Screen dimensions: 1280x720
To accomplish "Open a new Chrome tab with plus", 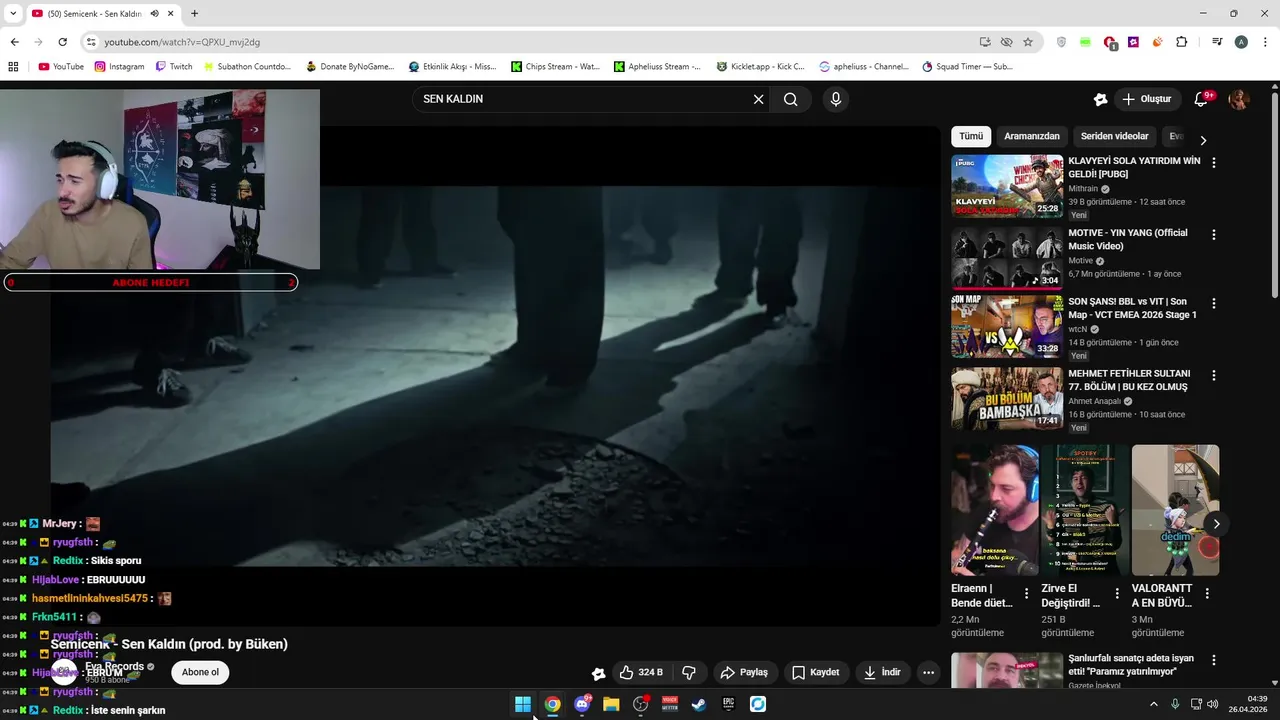I will coord(194,13).
